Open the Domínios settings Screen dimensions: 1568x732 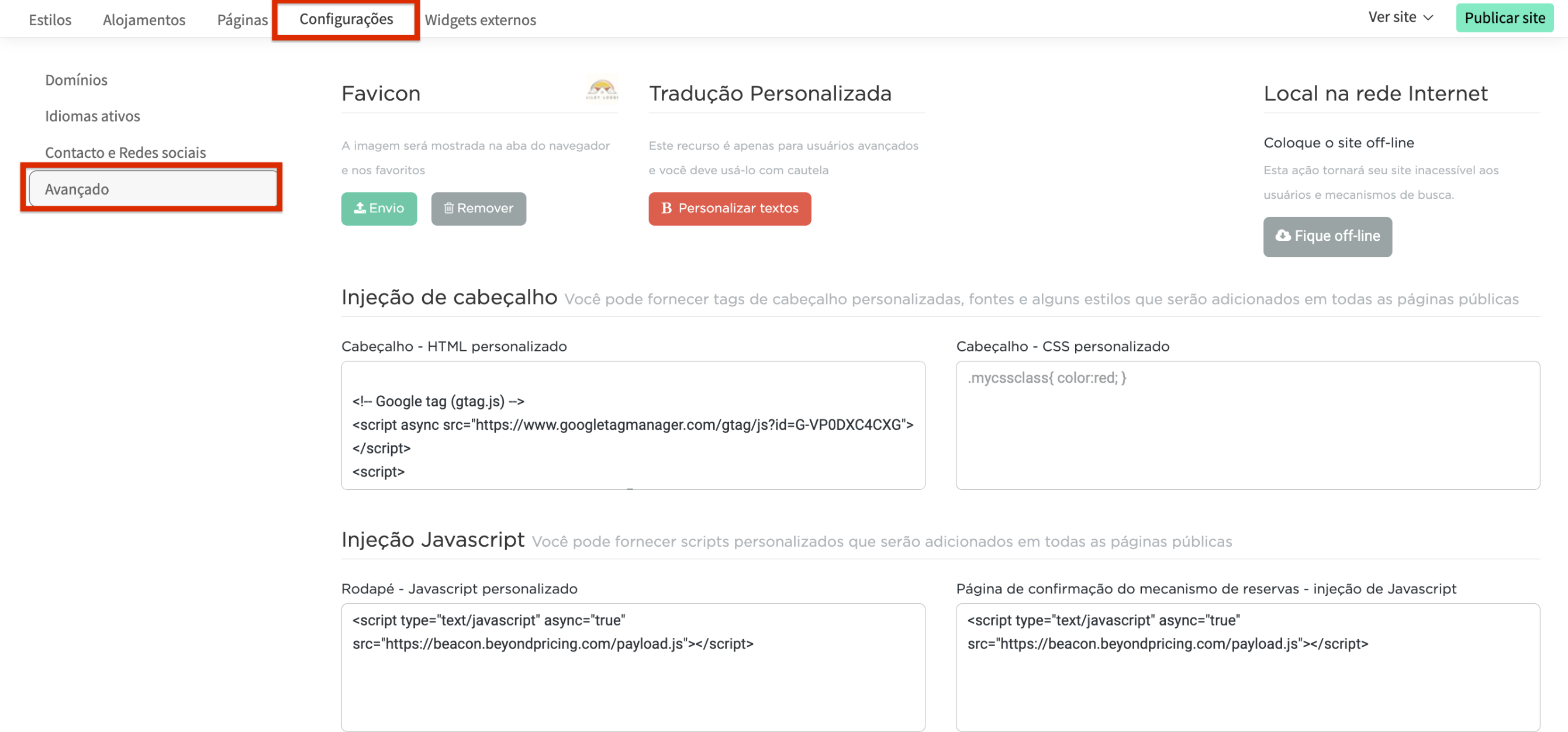click(x=76, y=80)
